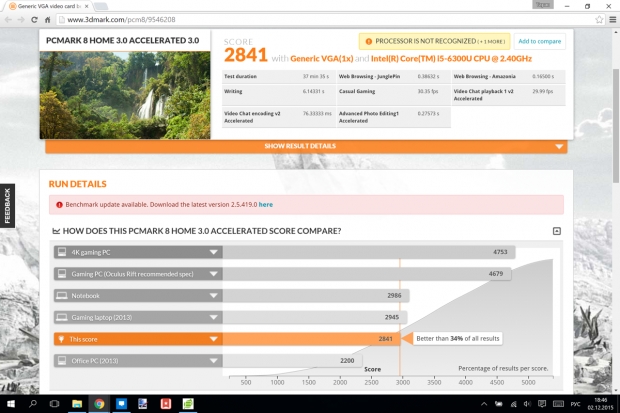The width and height of the screenshot is (620, 413).
Task: Open the green app on the taskbar
Action: (x=188, y=404)
